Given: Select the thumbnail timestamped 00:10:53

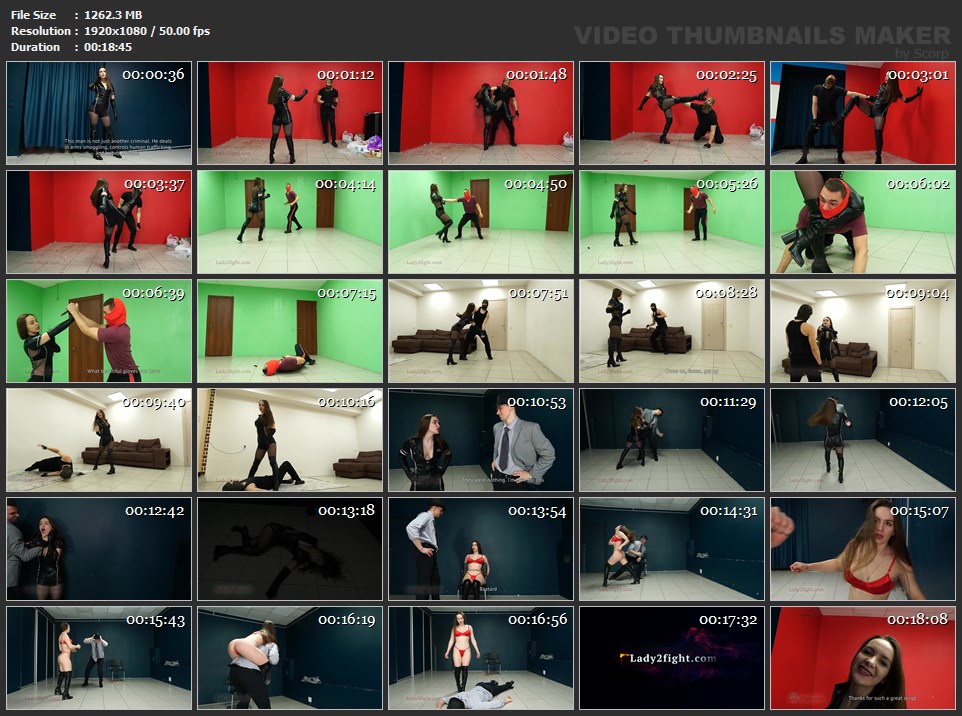Looking at the screenshot, I should click(480, 439).
